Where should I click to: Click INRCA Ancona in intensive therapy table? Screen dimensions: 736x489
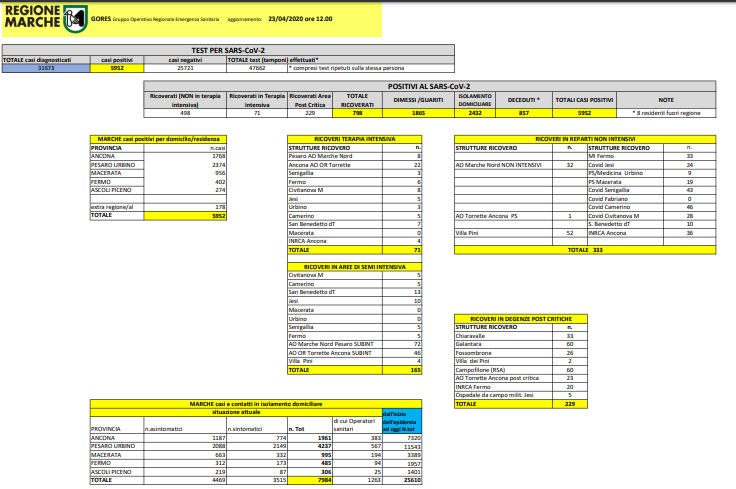[354, 241]
